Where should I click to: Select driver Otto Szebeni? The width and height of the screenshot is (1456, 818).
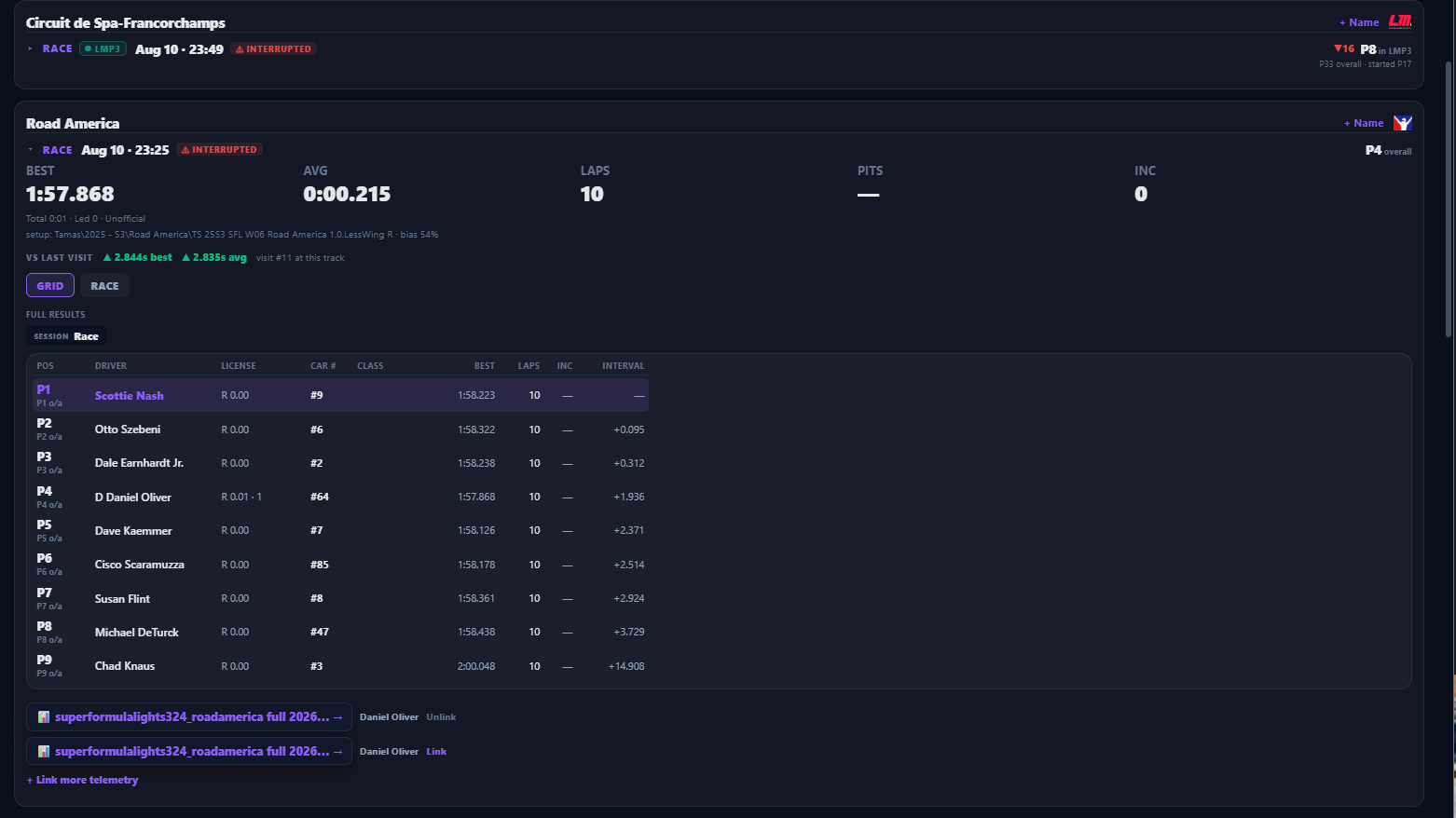[x=128, y=429]
